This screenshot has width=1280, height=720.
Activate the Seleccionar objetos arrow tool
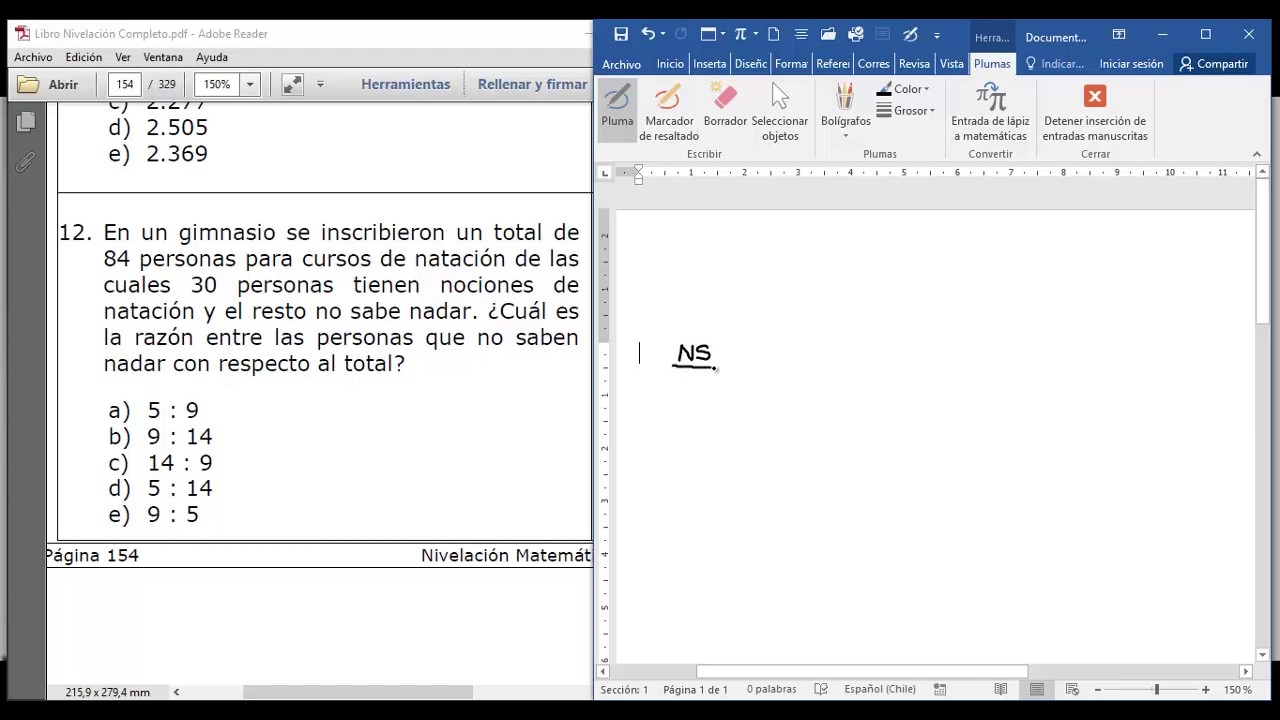click(780, 112)
